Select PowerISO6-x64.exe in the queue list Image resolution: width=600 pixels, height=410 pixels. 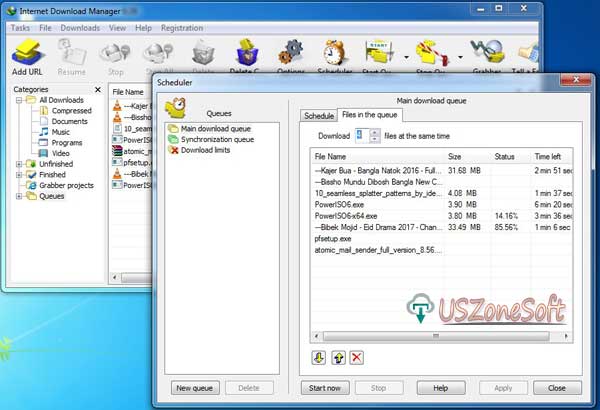click(x=442, y=216)
